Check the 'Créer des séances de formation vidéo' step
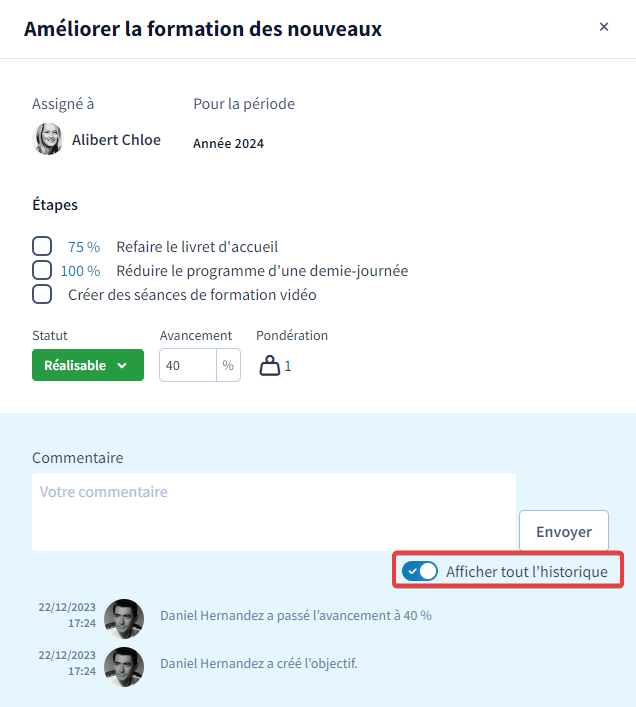The image size is (636, 707). (x=42, y=294)
